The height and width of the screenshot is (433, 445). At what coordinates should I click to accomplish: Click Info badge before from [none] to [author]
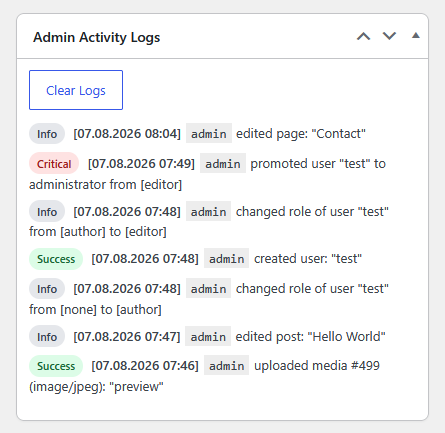47,289
